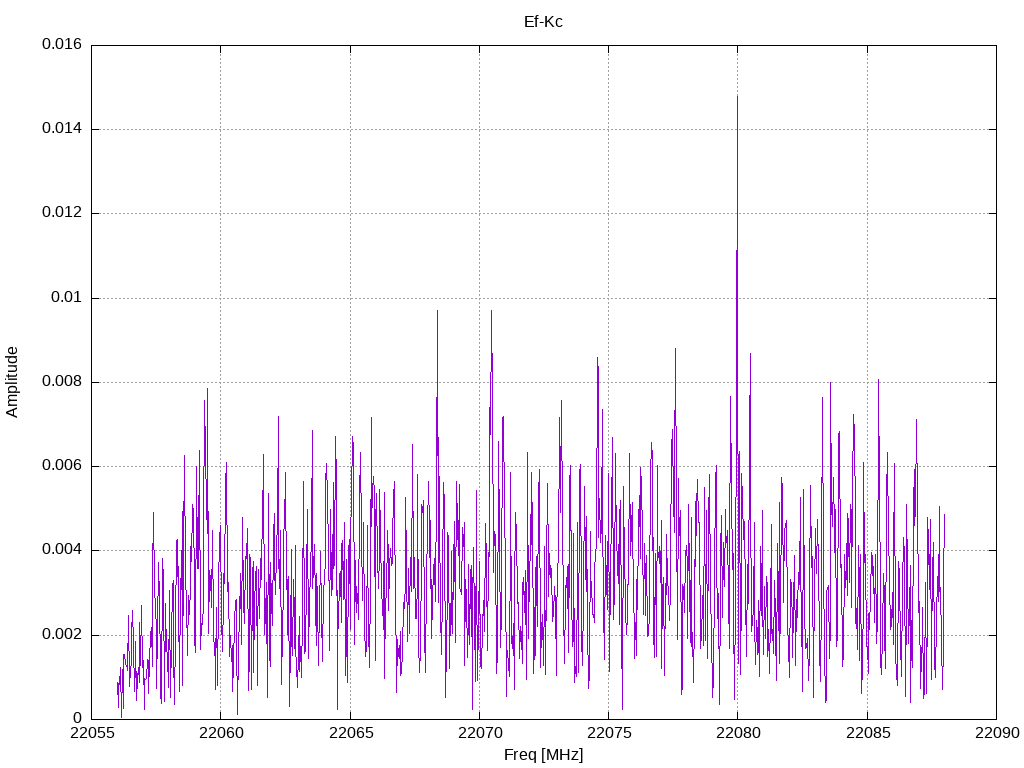Click the 0.002 y-axis tick label
This screenshot has width=1024, height=768.
(x=61, y=635)
